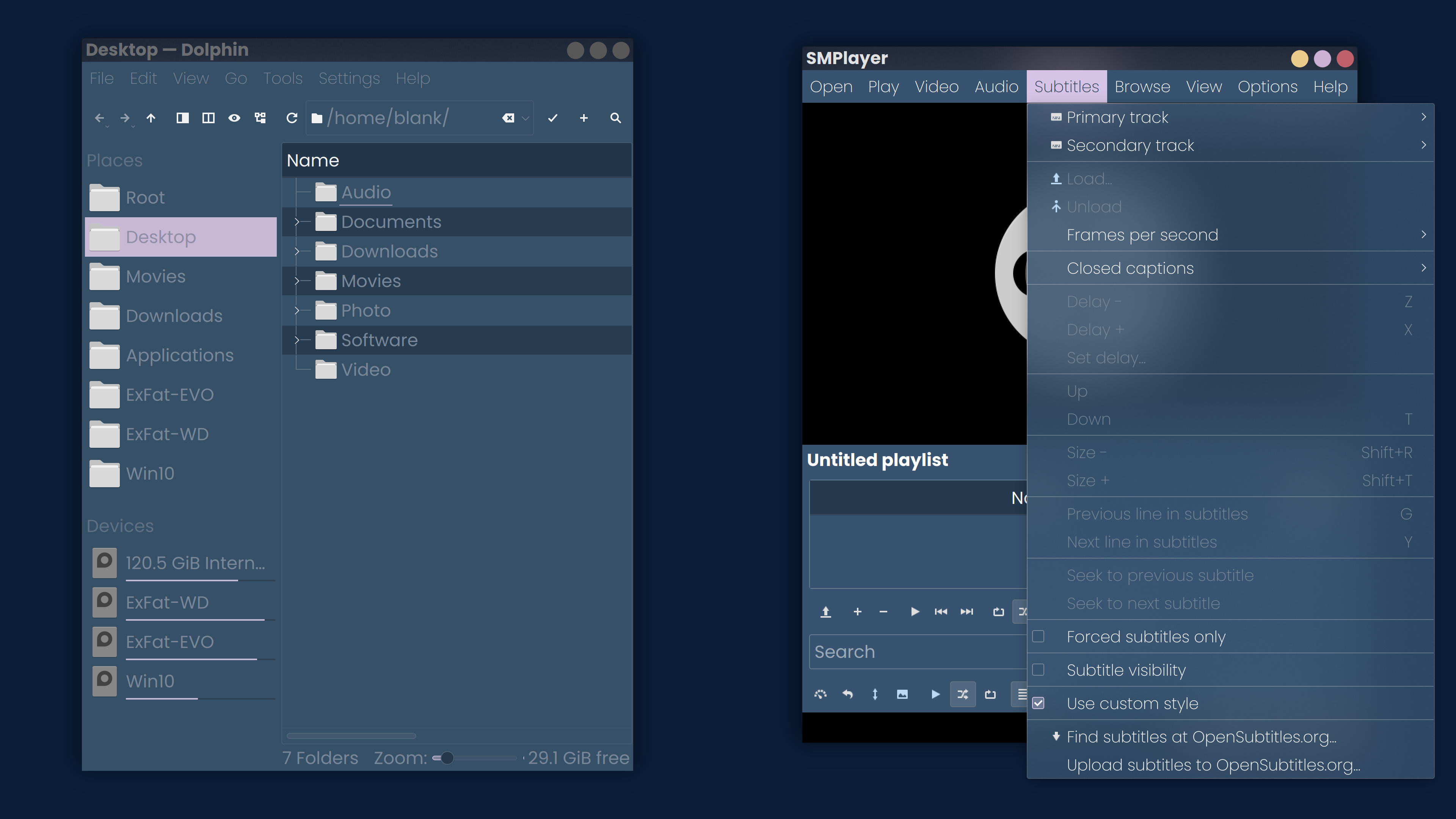1456x819 pixels.
Task: Click the rewind curved arrow in bottom bar
Action: (848, 694)
